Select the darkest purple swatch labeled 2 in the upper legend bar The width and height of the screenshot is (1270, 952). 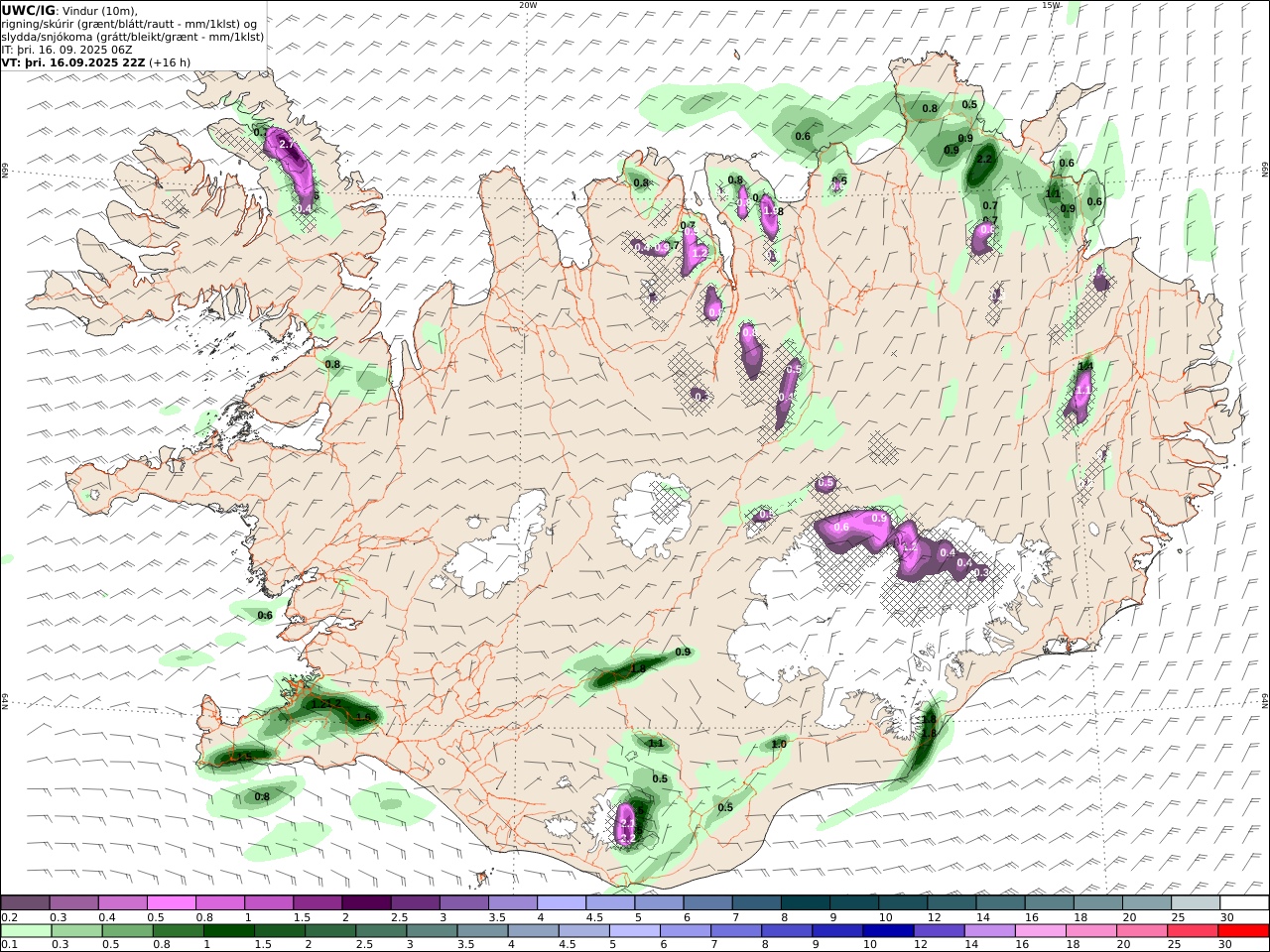(x=365, y=902)
